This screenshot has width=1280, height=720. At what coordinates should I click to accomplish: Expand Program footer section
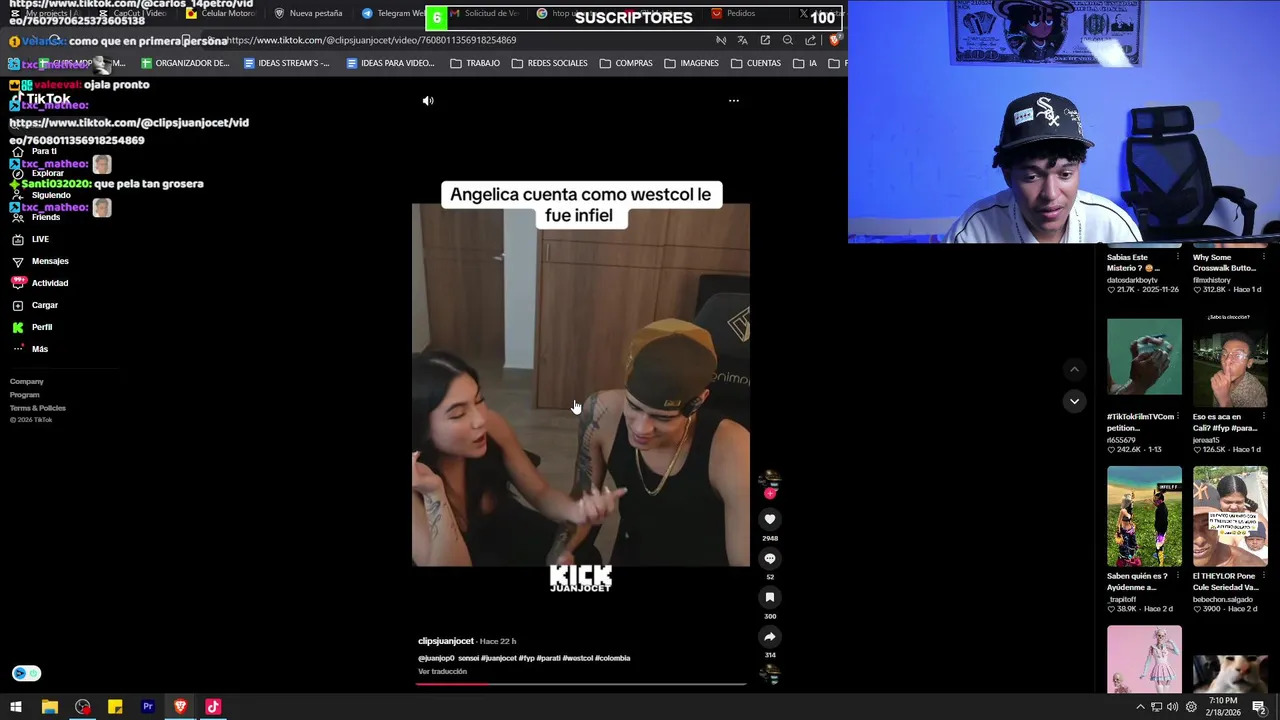point(25,394)
